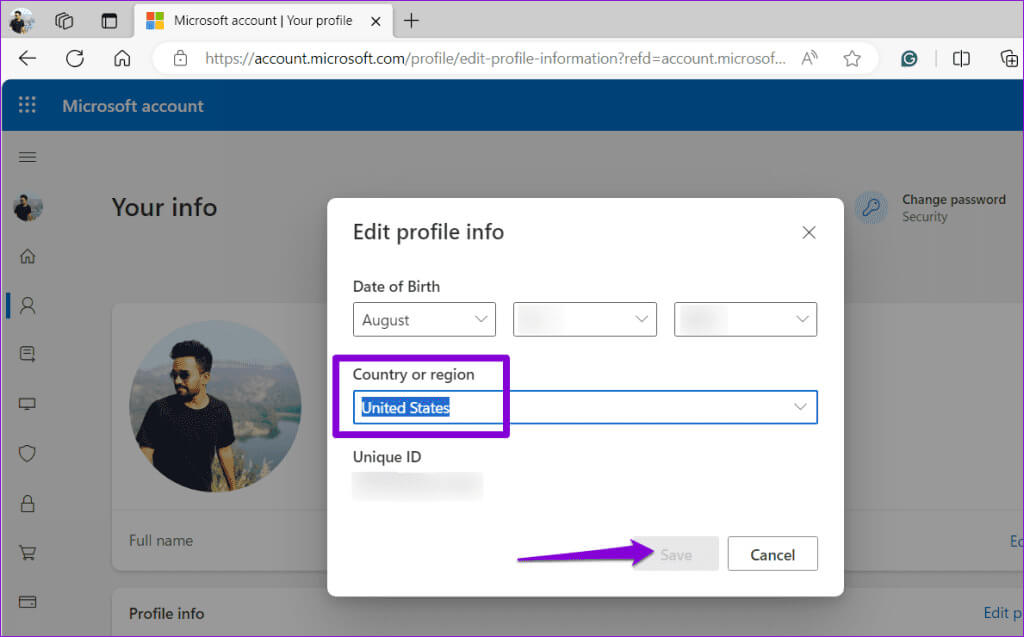Expand the Country or region dropdown arrow
This screenshot has height=637, width=1024.
tap(800, 407)
